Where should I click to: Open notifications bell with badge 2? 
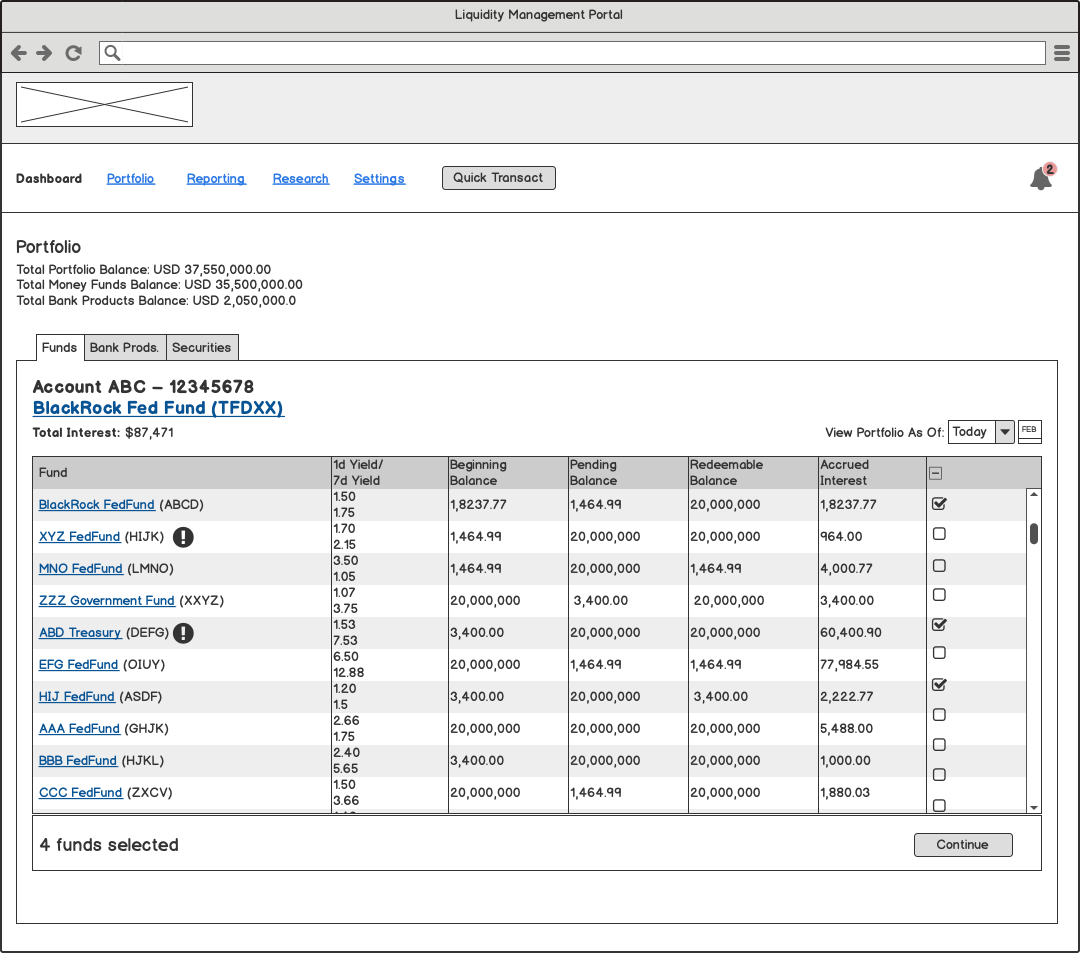(1042, 177)
